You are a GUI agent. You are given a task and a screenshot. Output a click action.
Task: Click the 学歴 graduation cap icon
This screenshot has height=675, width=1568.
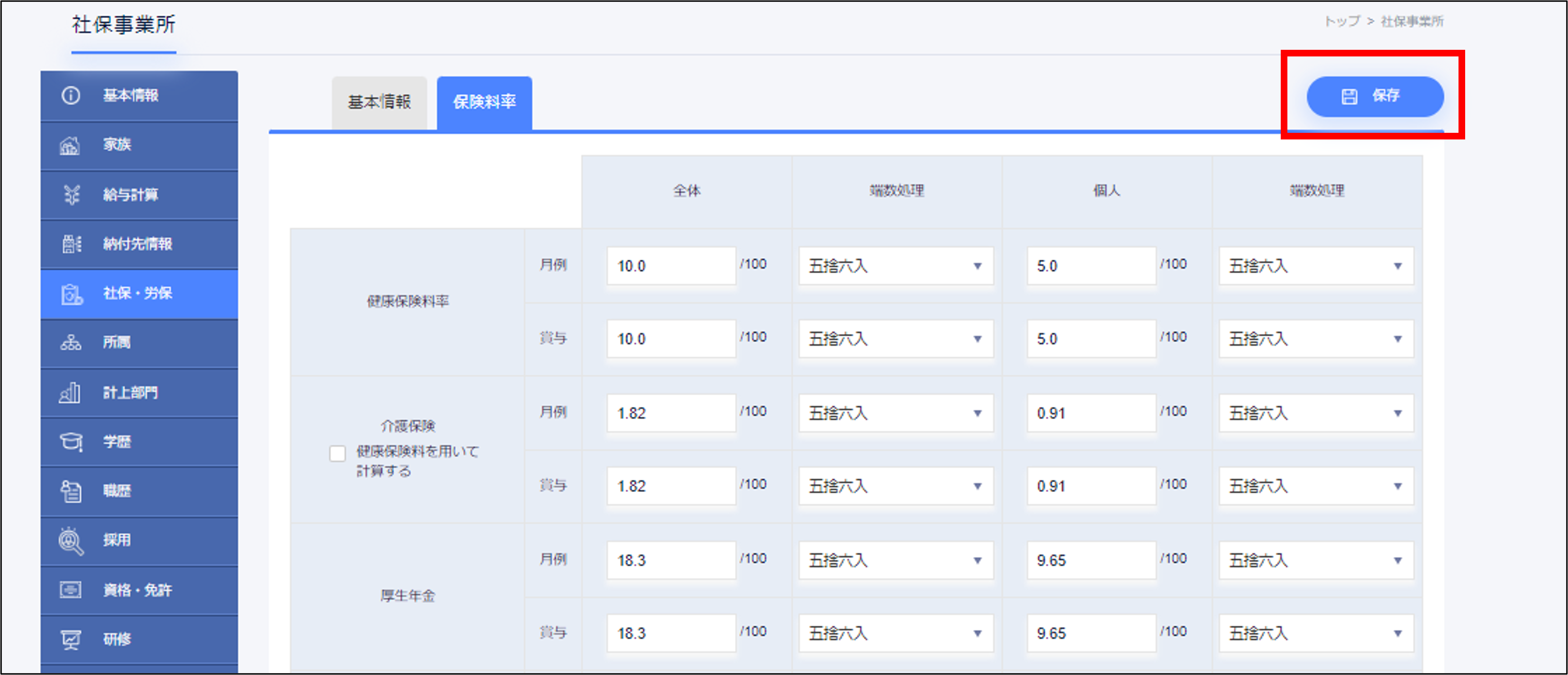coord(71,441)
